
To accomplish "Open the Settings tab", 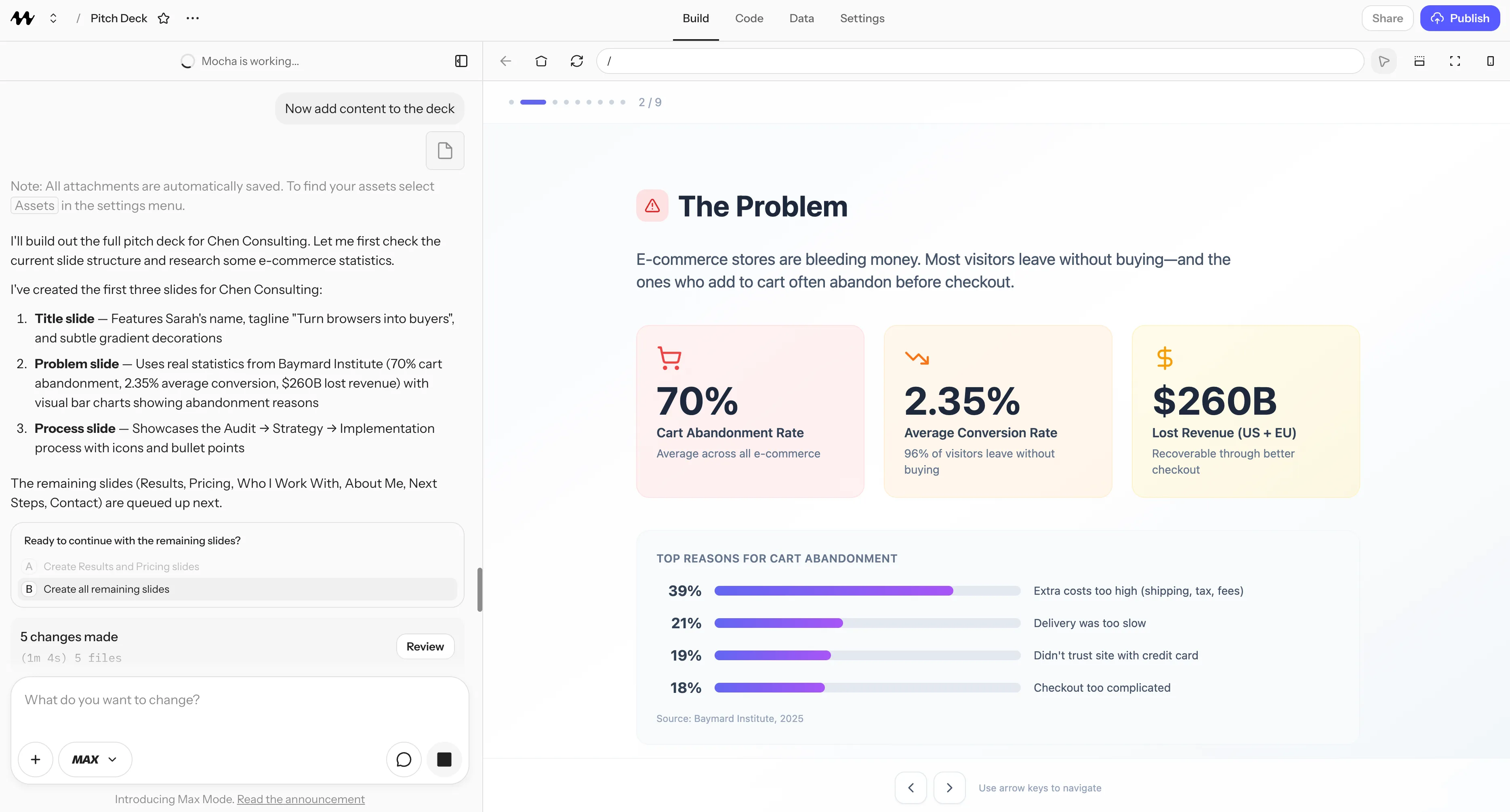I will coord(862,18).
